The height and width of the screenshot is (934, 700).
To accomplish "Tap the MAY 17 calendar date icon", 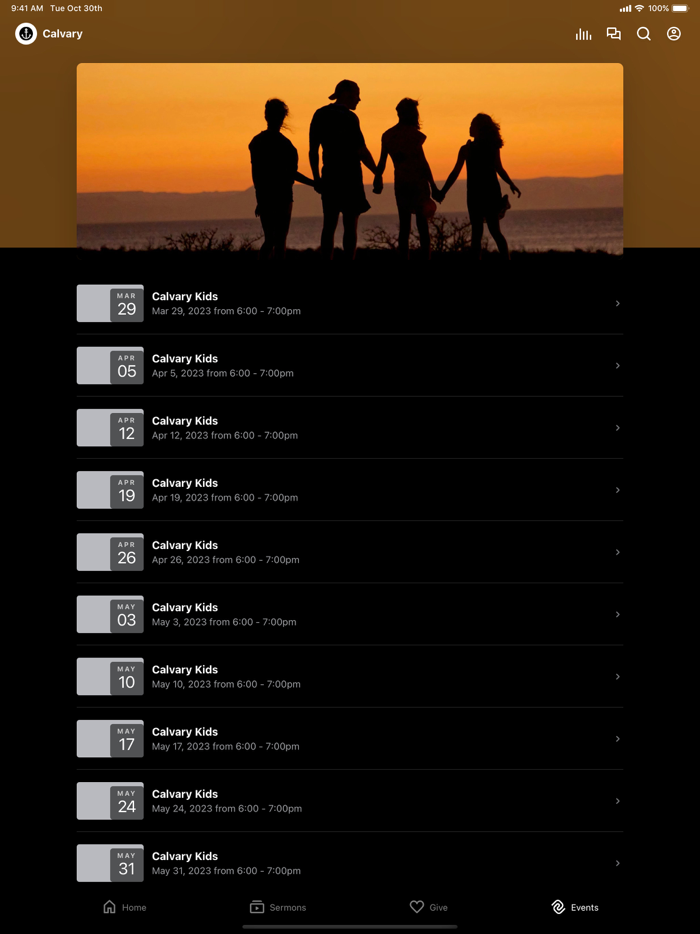I will (x=110, y=739).
